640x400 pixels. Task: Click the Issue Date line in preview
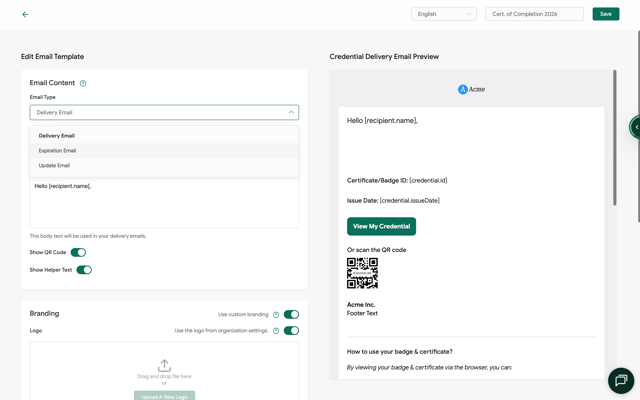pos(393,200)
